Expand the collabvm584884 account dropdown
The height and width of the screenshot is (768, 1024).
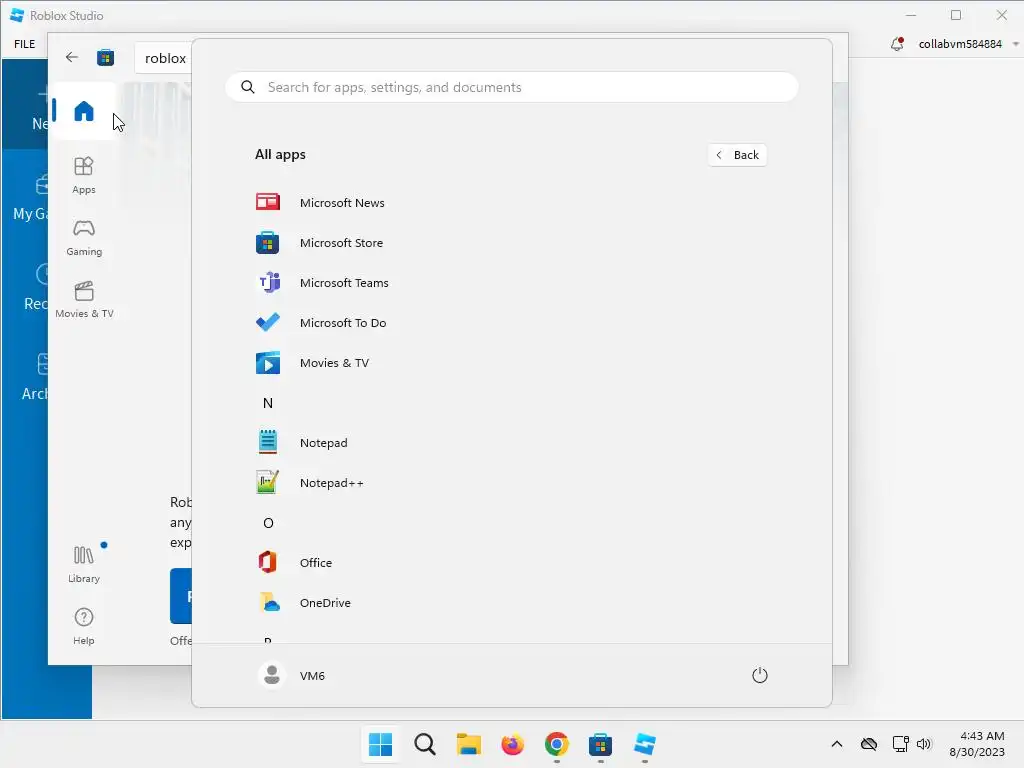tap(1016, 44)
